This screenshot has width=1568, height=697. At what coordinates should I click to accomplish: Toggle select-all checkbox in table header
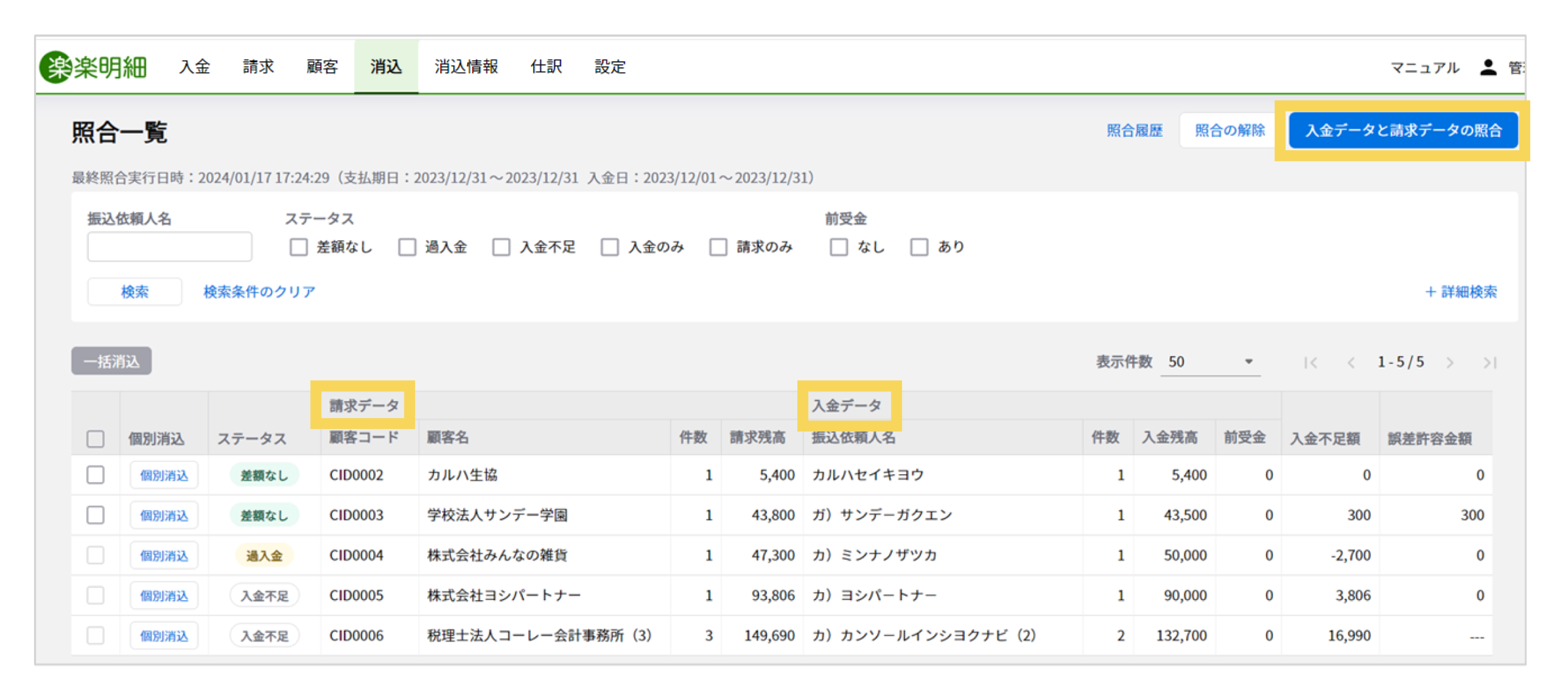[x=95, y=439]
